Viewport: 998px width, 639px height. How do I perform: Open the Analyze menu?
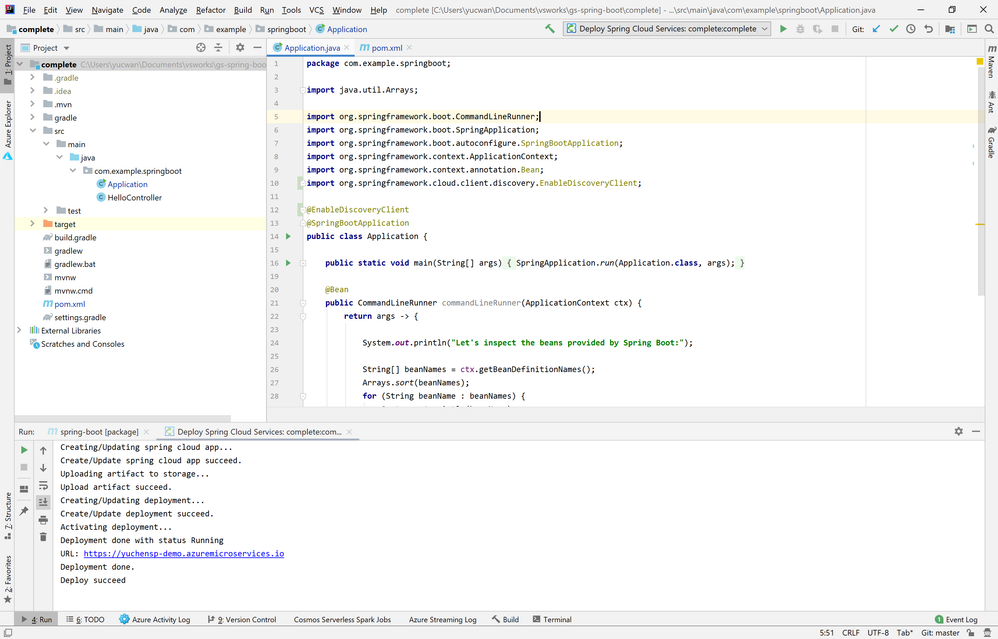point(173,10)
